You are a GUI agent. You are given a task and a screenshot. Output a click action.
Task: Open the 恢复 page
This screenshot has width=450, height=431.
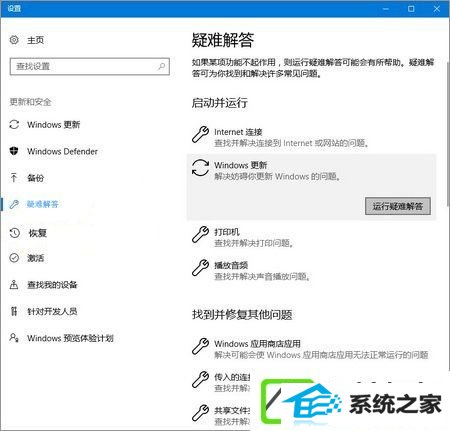click(x=37, y=233)
